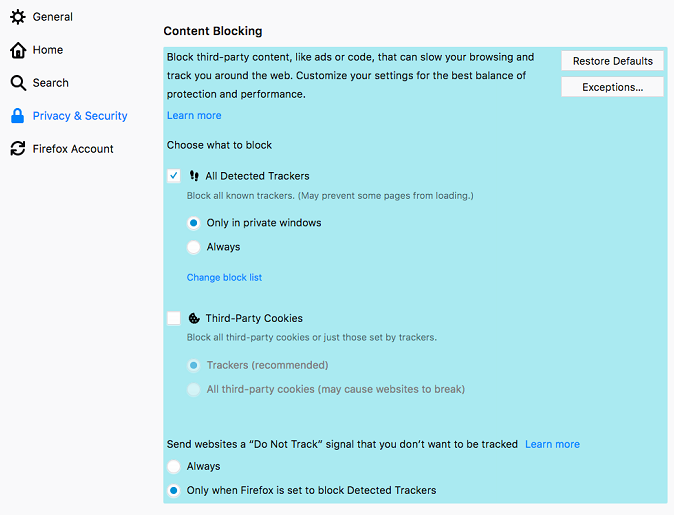Choose Always for Do Not Track signal
This screenshot has width=674, height=515.
coord(174,466)
